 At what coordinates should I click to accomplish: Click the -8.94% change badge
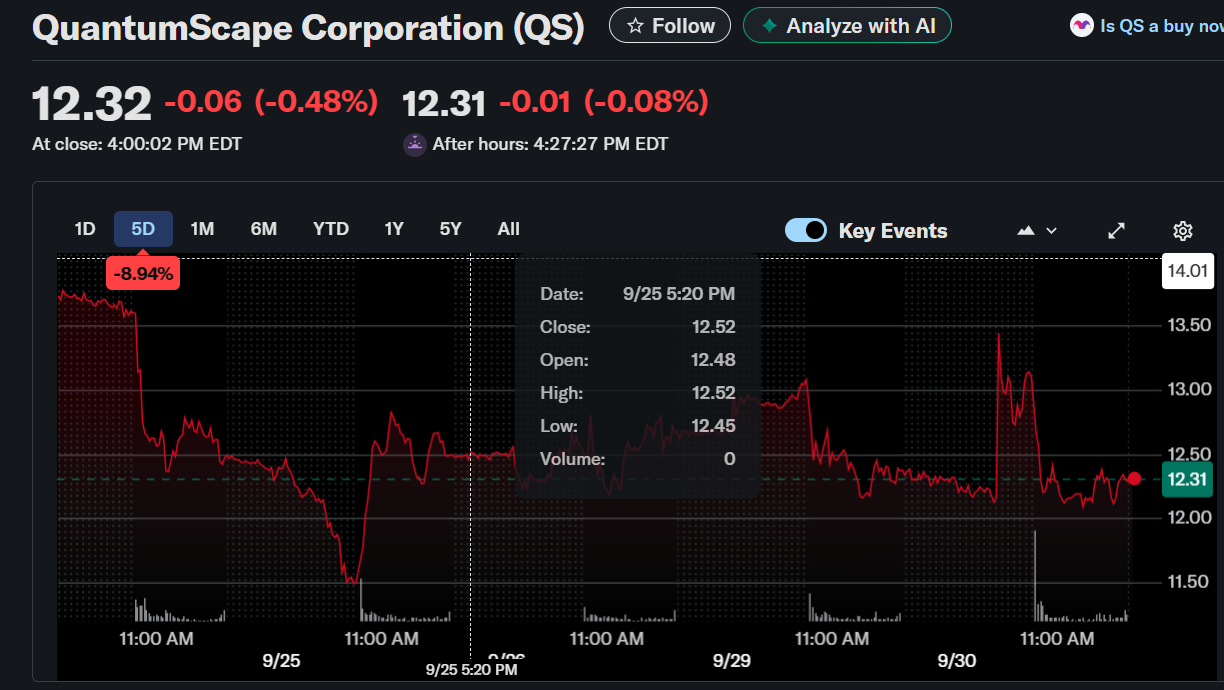[143, 273]
